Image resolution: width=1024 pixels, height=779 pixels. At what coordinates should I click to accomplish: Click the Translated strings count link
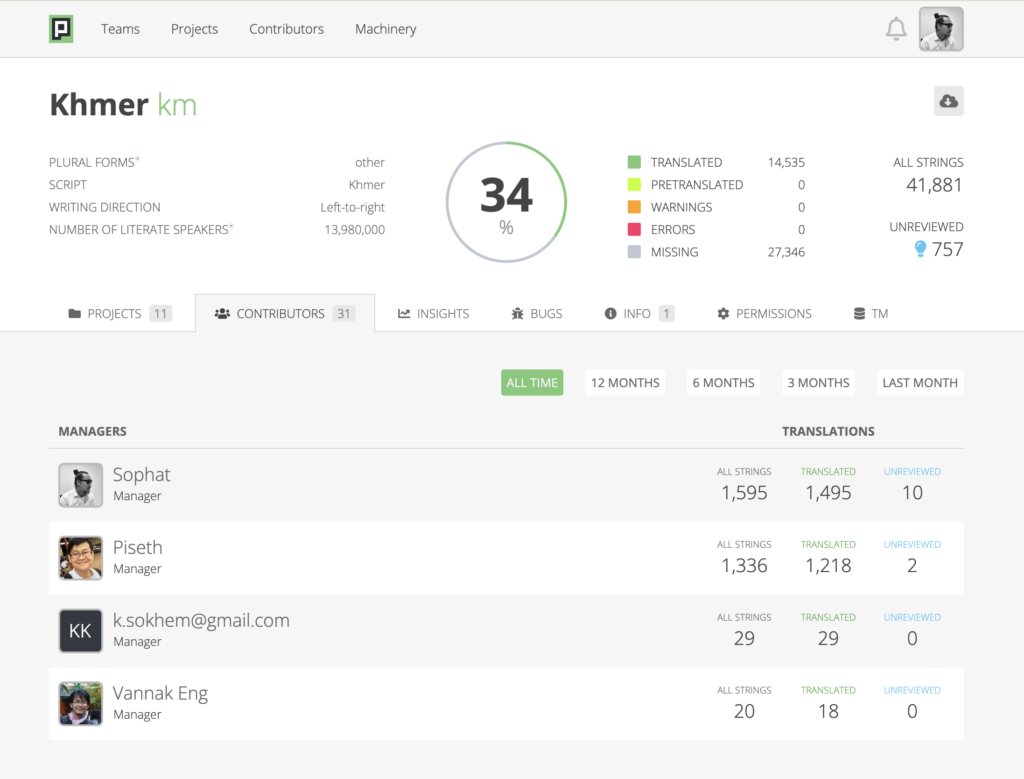tap(785, 162)
